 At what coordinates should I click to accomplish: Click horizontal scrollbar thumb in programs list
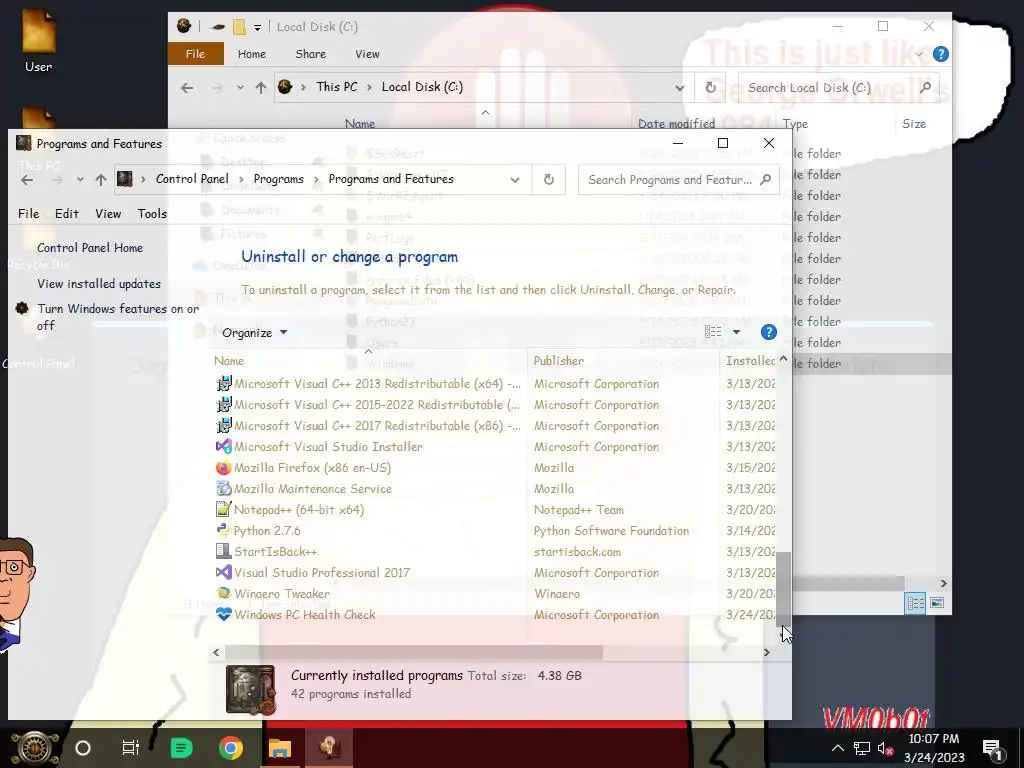[x=413, y=652]
